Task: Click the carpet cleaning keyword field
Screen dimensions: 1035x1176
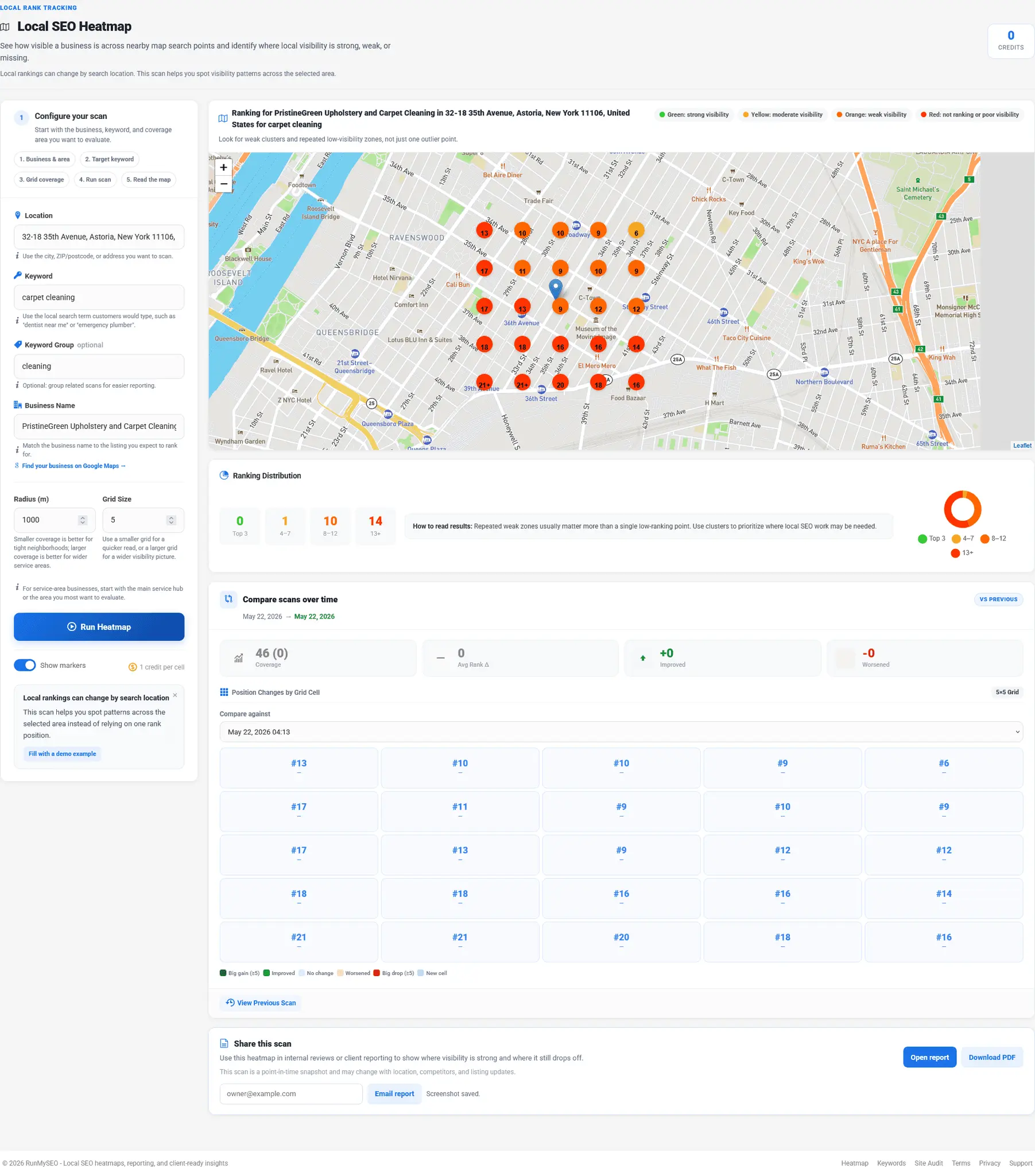Action: (99, 297)
